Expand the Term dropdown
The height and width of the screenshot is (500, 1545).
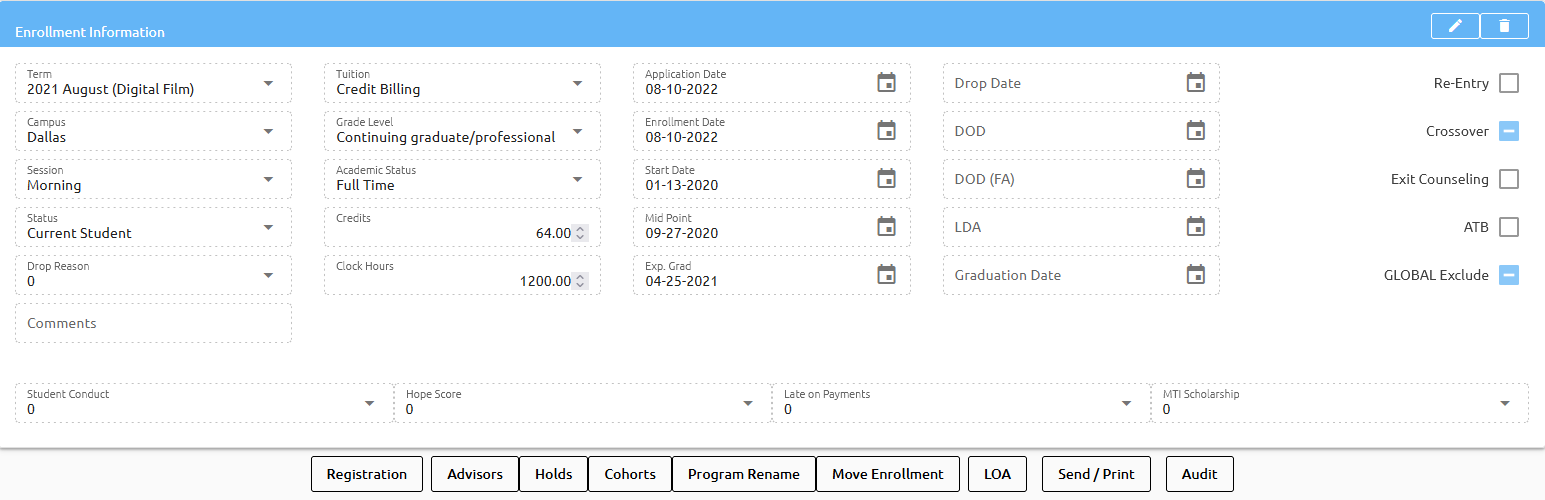click(268, 83)
